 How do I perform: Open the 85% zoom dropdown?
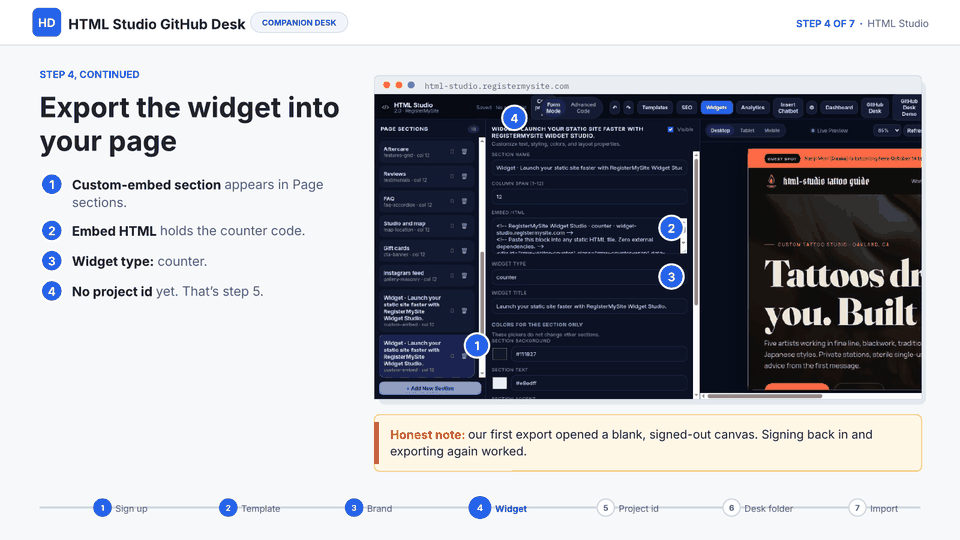pyautogui.click(x=887, y=130)
